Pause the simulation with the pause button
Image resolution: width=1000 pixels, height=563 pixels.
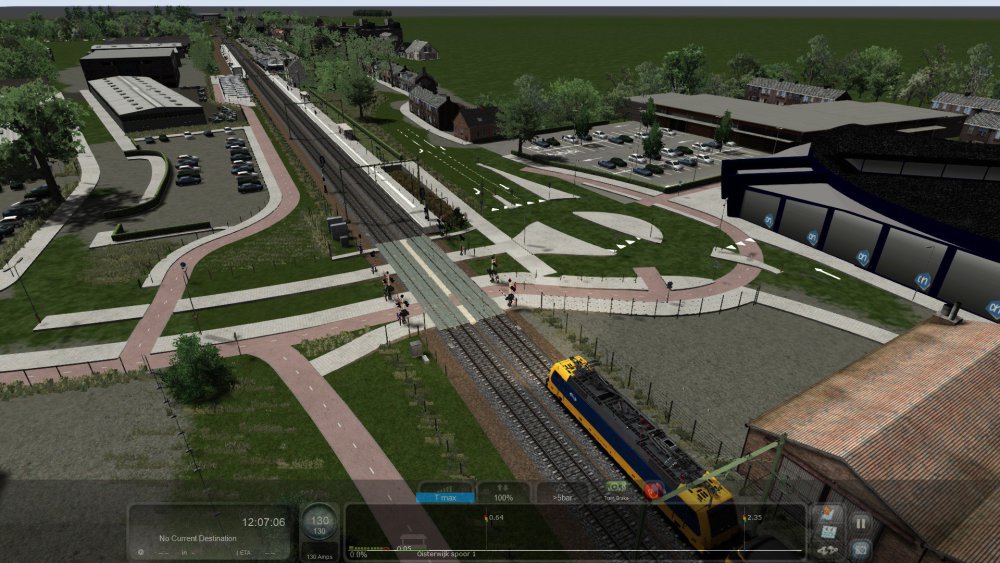click(x=860, y=522)
